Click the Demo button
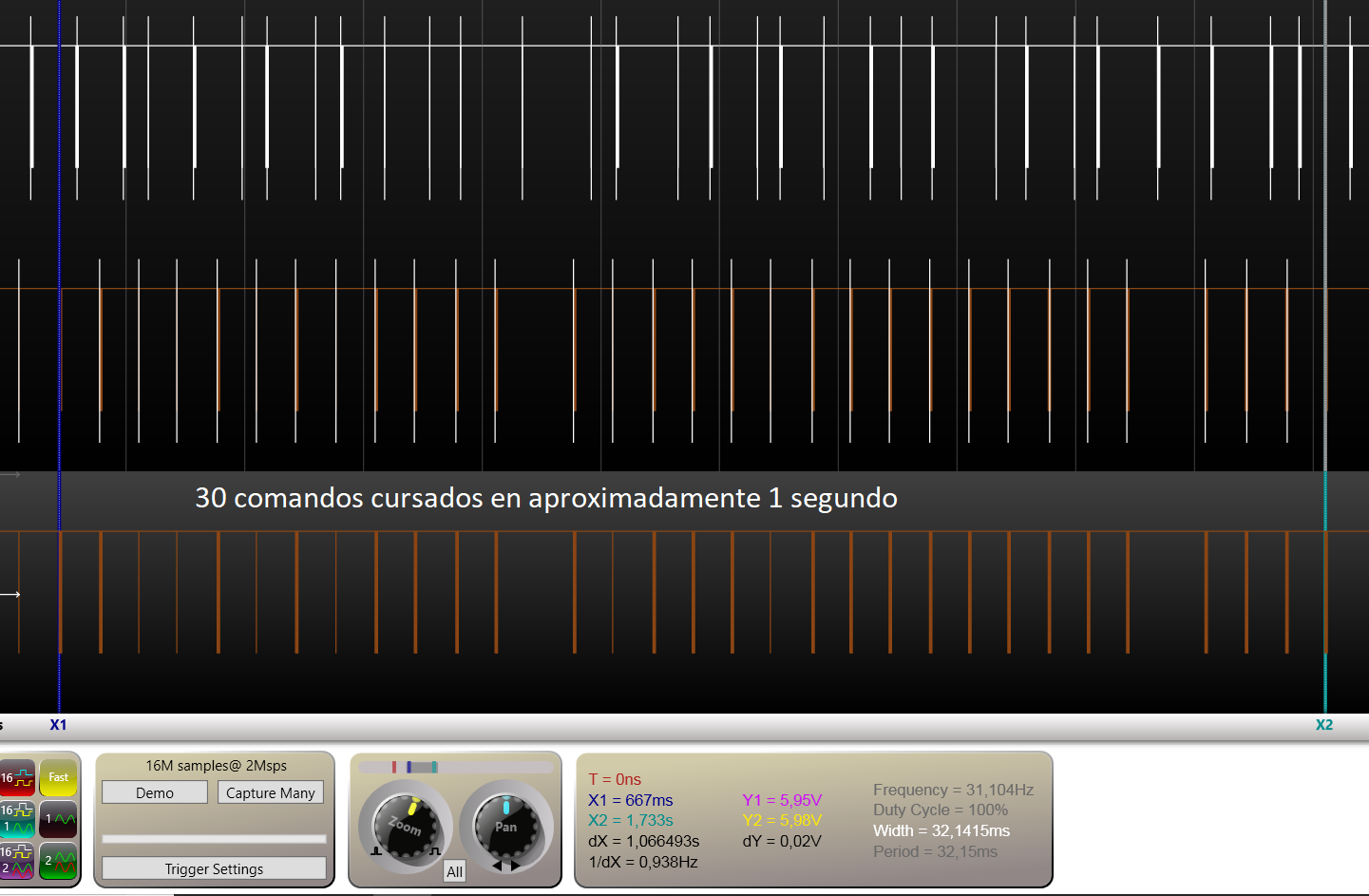1369x896 pixels. [x=155, y=792]
